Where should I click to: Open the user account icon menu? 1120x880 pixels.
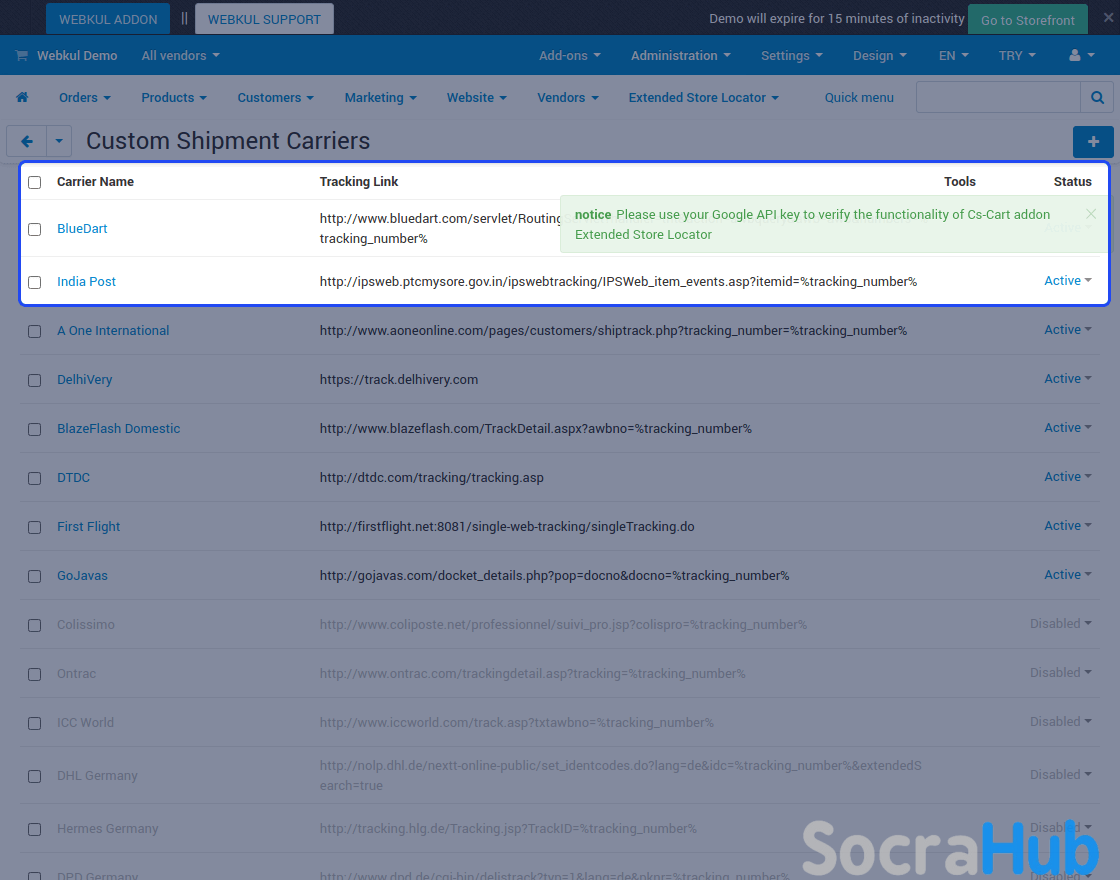[1081, 55]
